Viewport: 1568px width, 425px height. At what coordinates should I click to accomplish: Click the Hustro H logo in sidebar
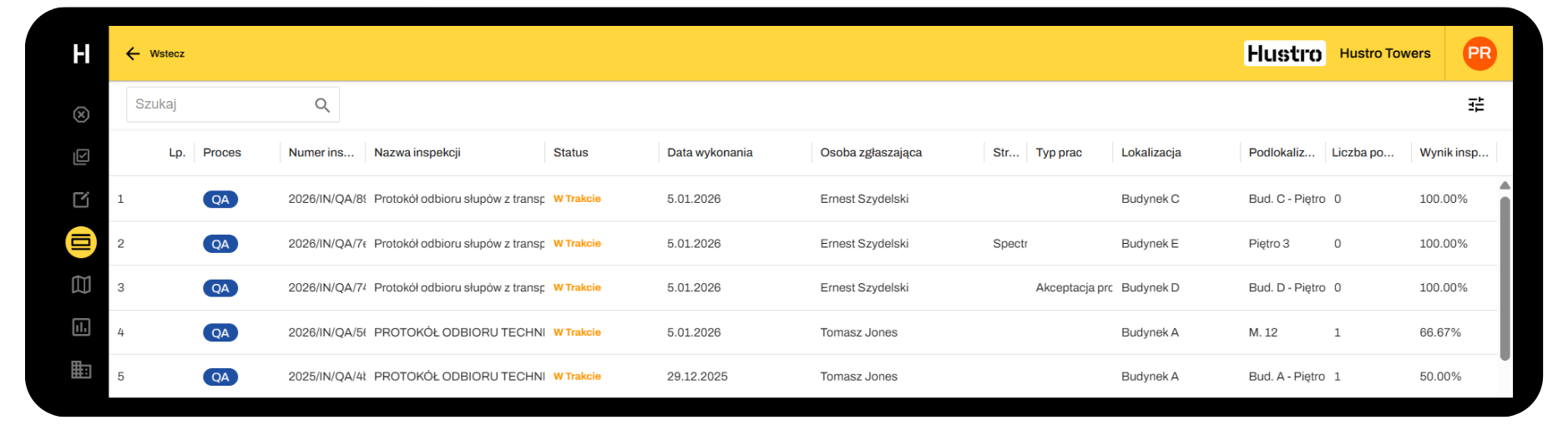[81, 54]
